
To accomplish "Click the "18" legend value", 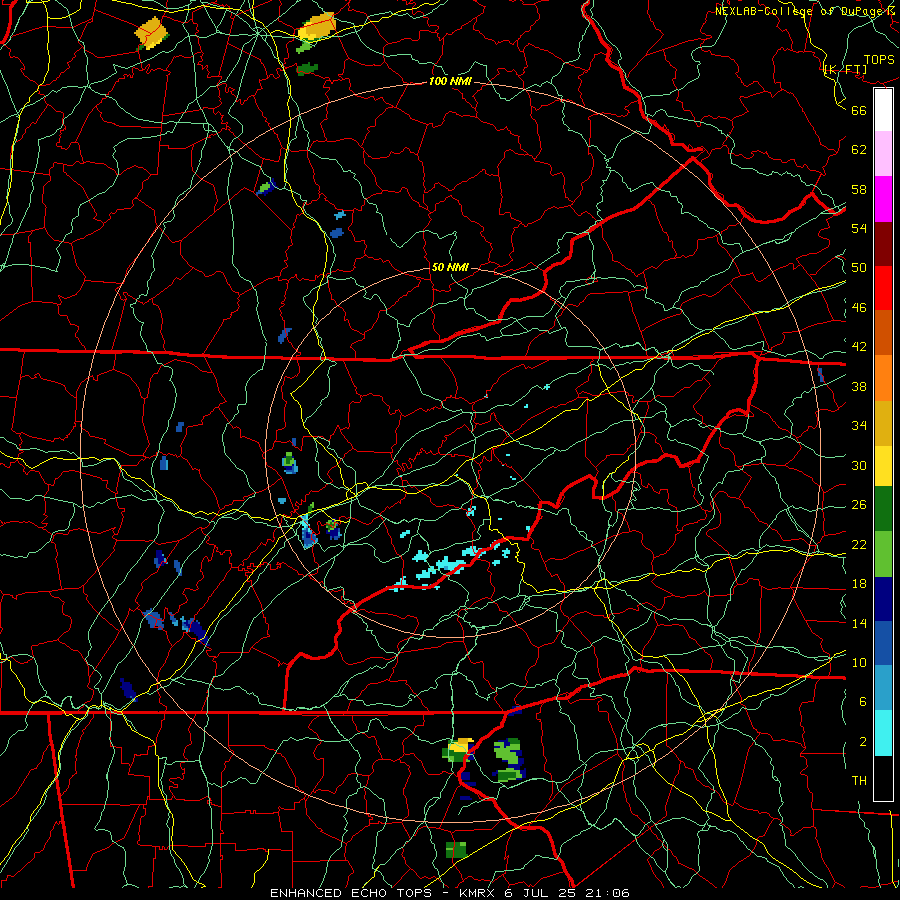I will (859, 584).
